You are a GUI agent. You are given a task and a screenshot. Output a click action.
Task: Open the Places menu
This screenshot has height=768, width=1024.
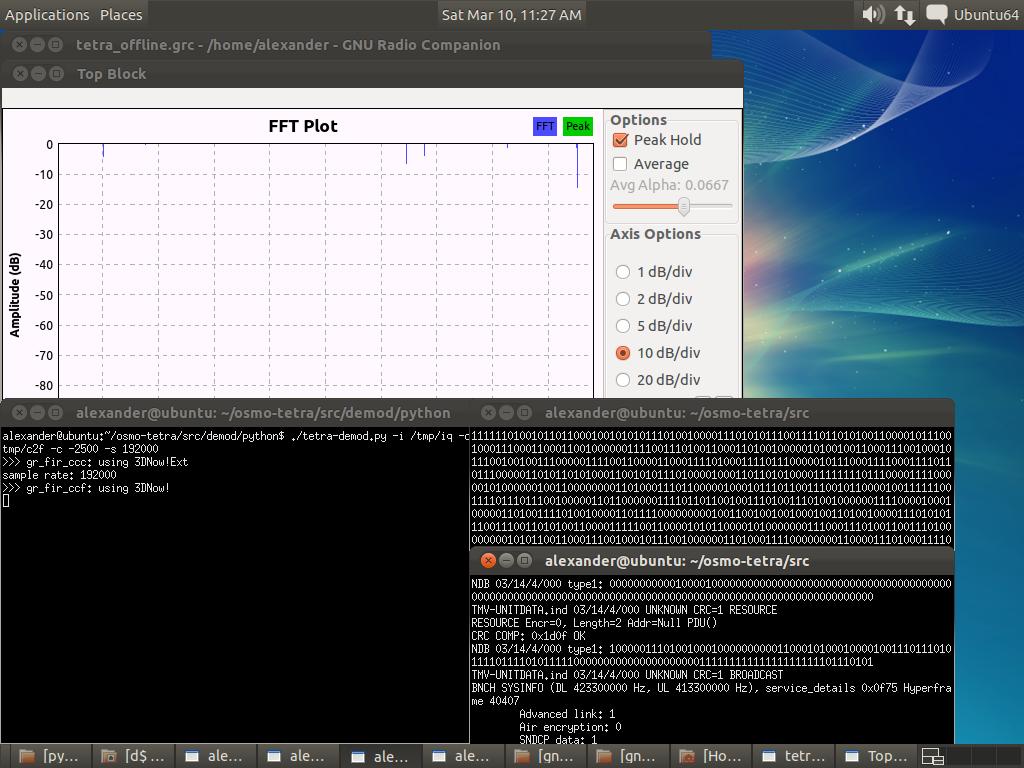tap(121, 14)
